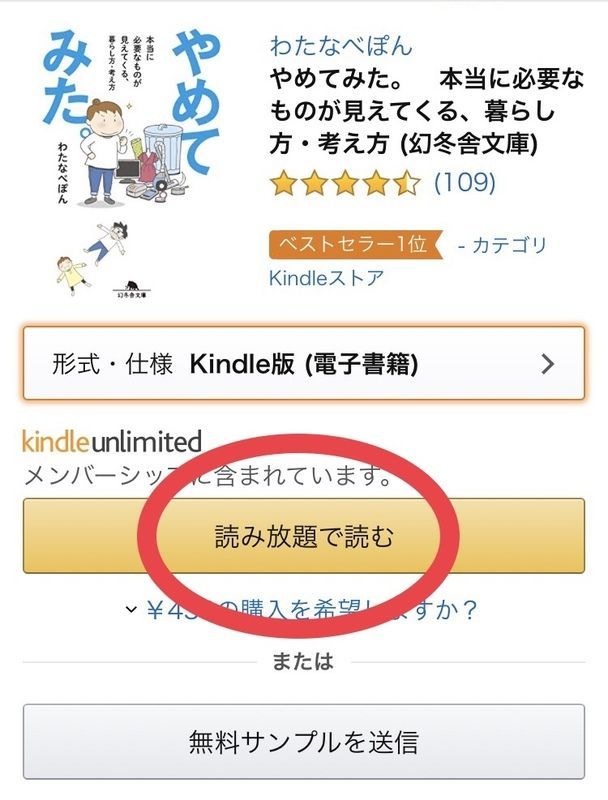Open the カテゴリ link beside the bestseller badge
Image resolution: width=608 pixels, height=800 pixels.
click(502, 245)
